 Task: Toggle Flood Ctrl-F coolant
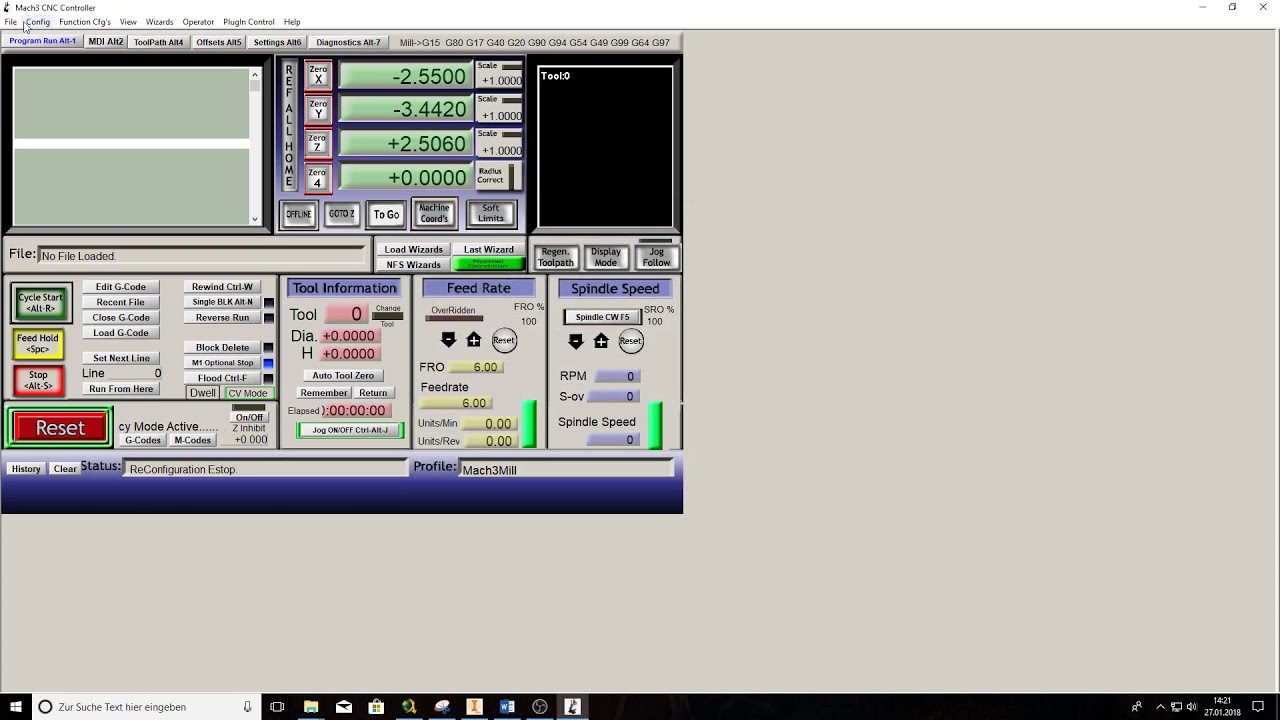[223, 378]
